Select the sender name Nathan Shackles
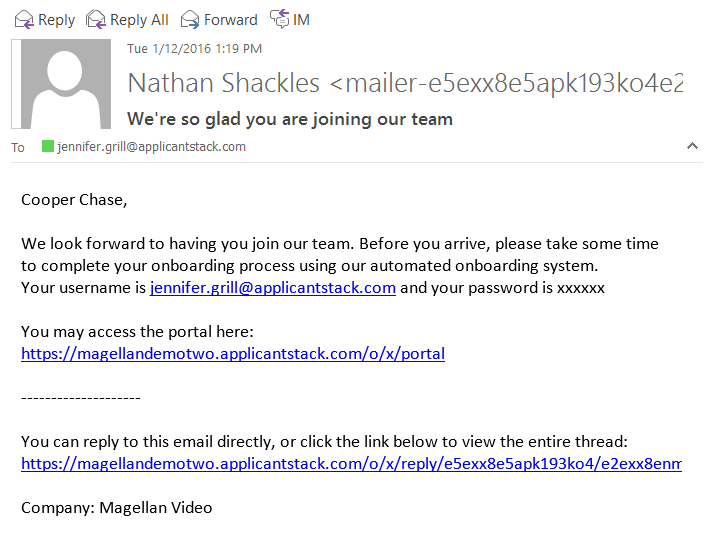708x537 pixels. coord(223,83)
